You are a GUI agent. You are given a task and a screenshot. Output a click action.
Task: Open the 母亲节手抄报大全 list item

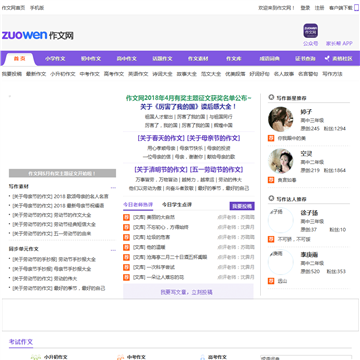pyautogui.click(x=72, y=269)
